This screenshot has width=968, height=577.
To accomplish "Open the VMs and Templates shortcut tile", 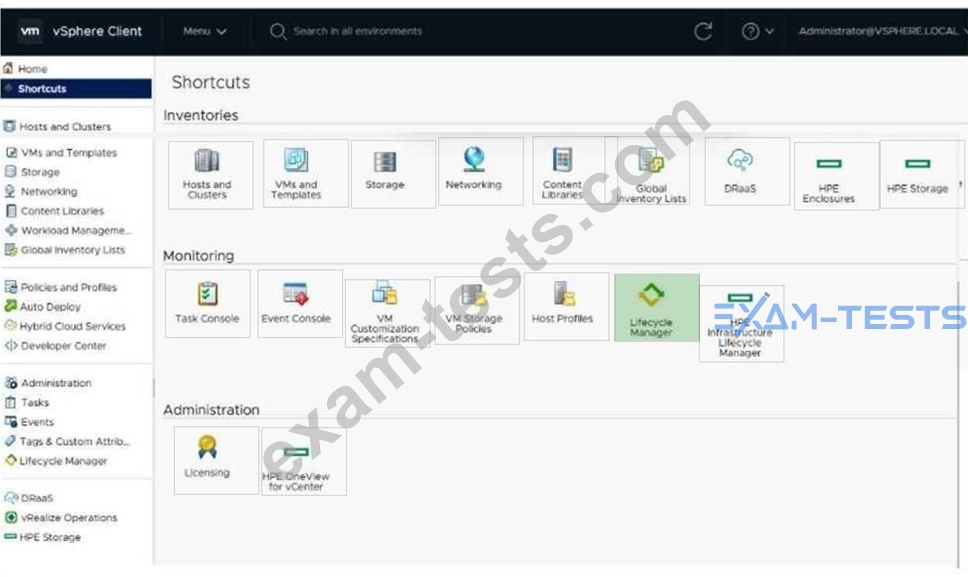I will 306,173.
